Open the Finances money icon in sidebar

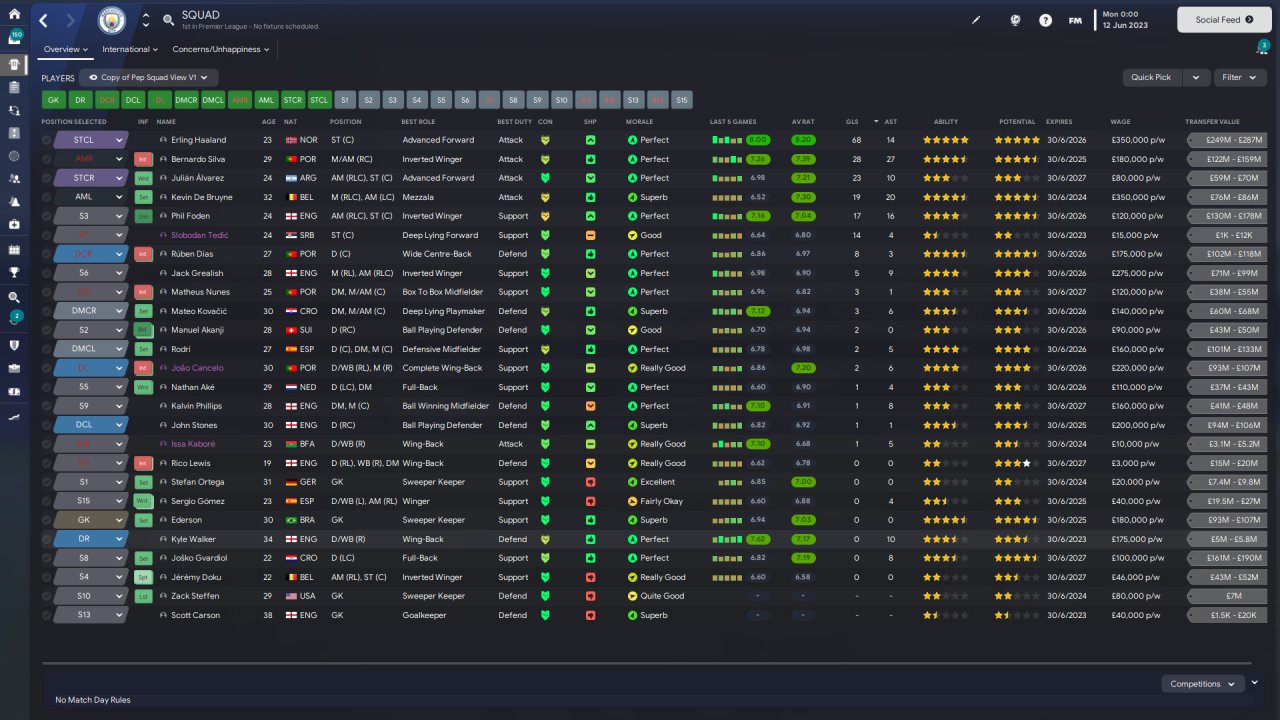click(x=14, y=391)
